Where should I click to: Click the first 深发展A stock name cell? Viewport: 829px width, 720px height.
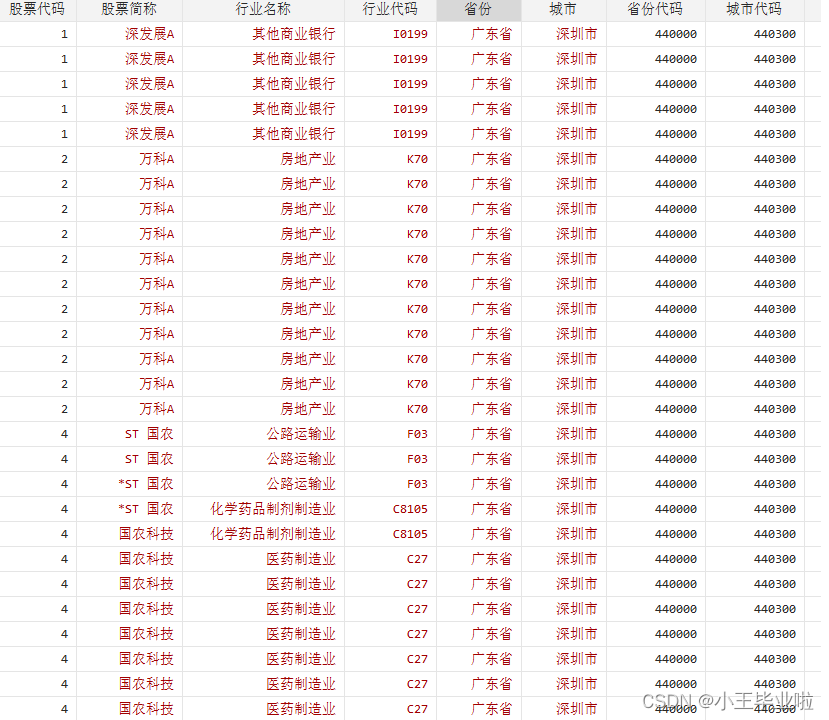click(x=150, y=34)
